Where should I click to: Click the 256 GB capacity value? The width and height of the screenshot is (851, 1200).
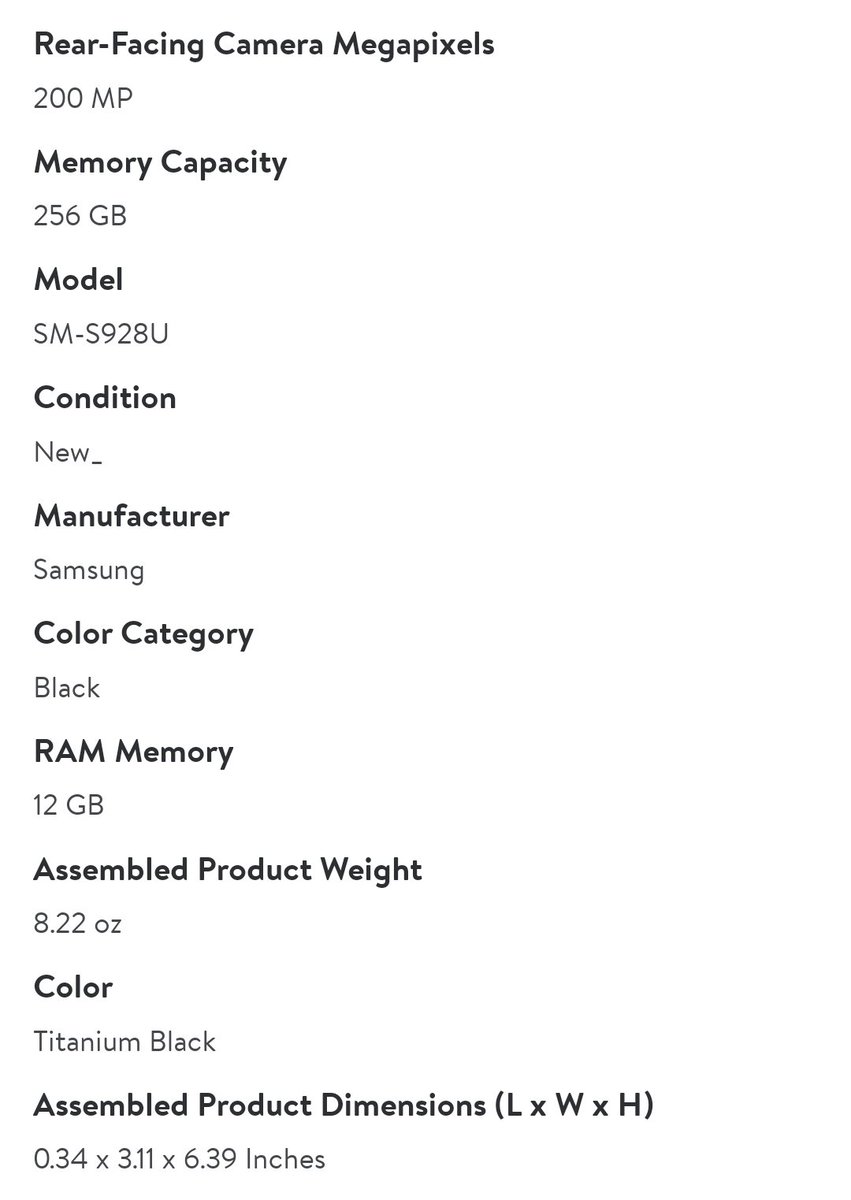coord(80,216)
